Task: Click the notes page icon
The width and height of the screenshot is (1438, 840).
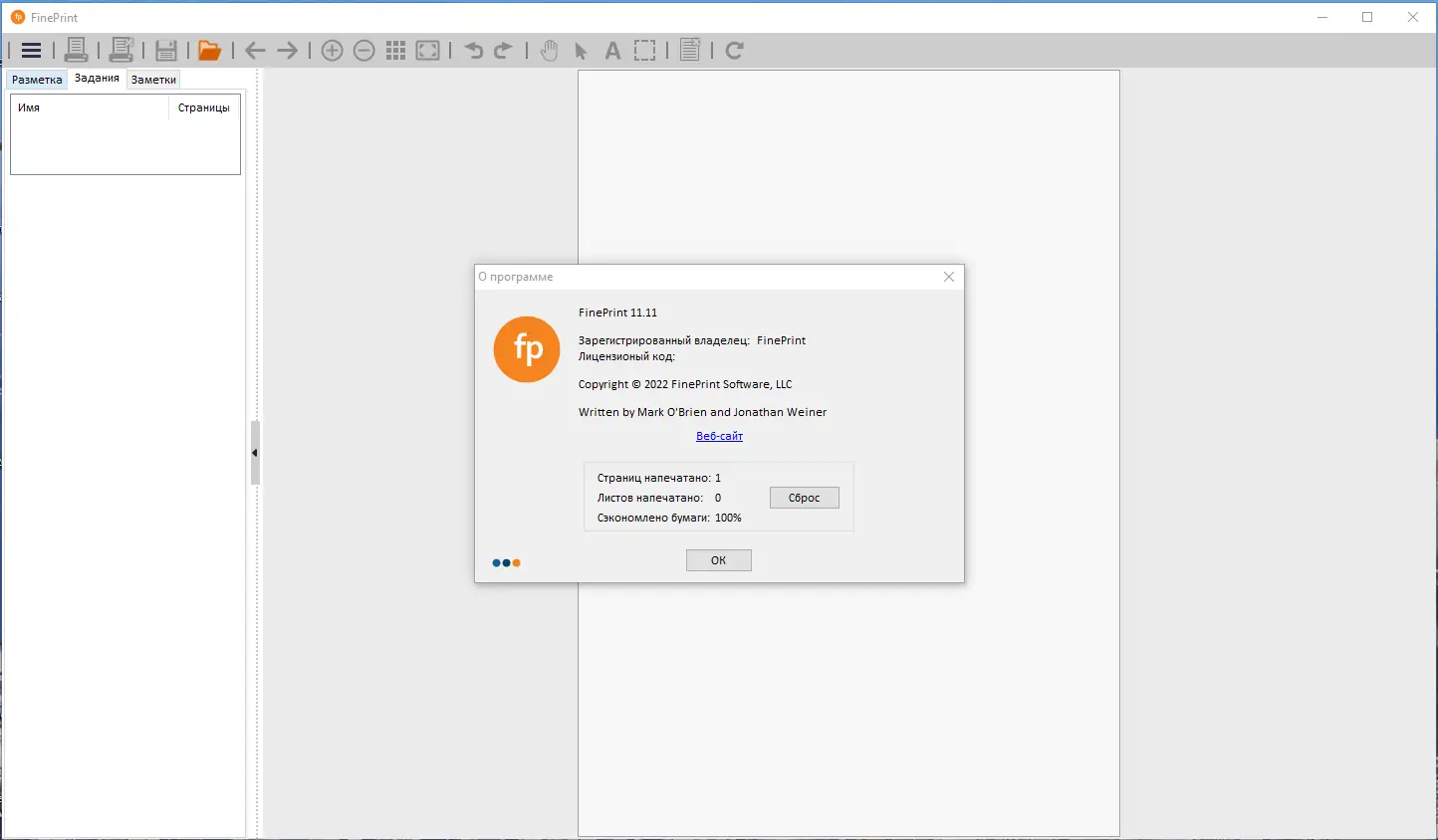Action: (690, 50)
